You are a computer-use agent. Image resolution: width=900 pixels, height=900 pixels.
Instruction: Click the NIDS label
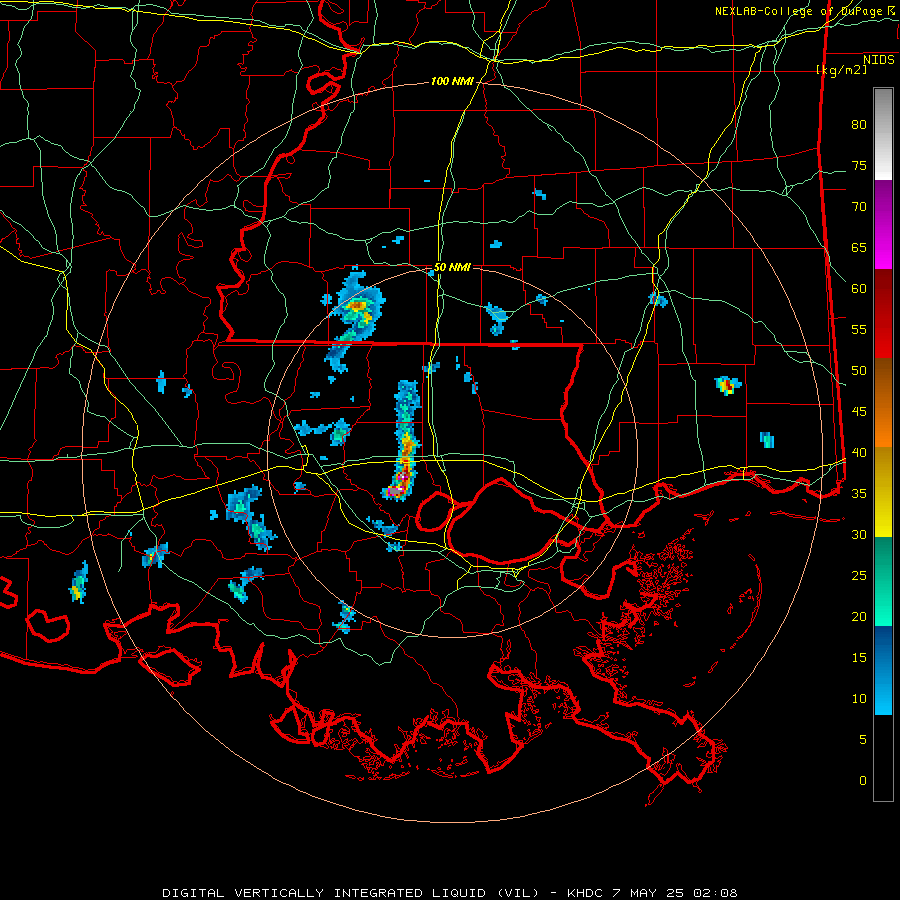coord(878,60)
